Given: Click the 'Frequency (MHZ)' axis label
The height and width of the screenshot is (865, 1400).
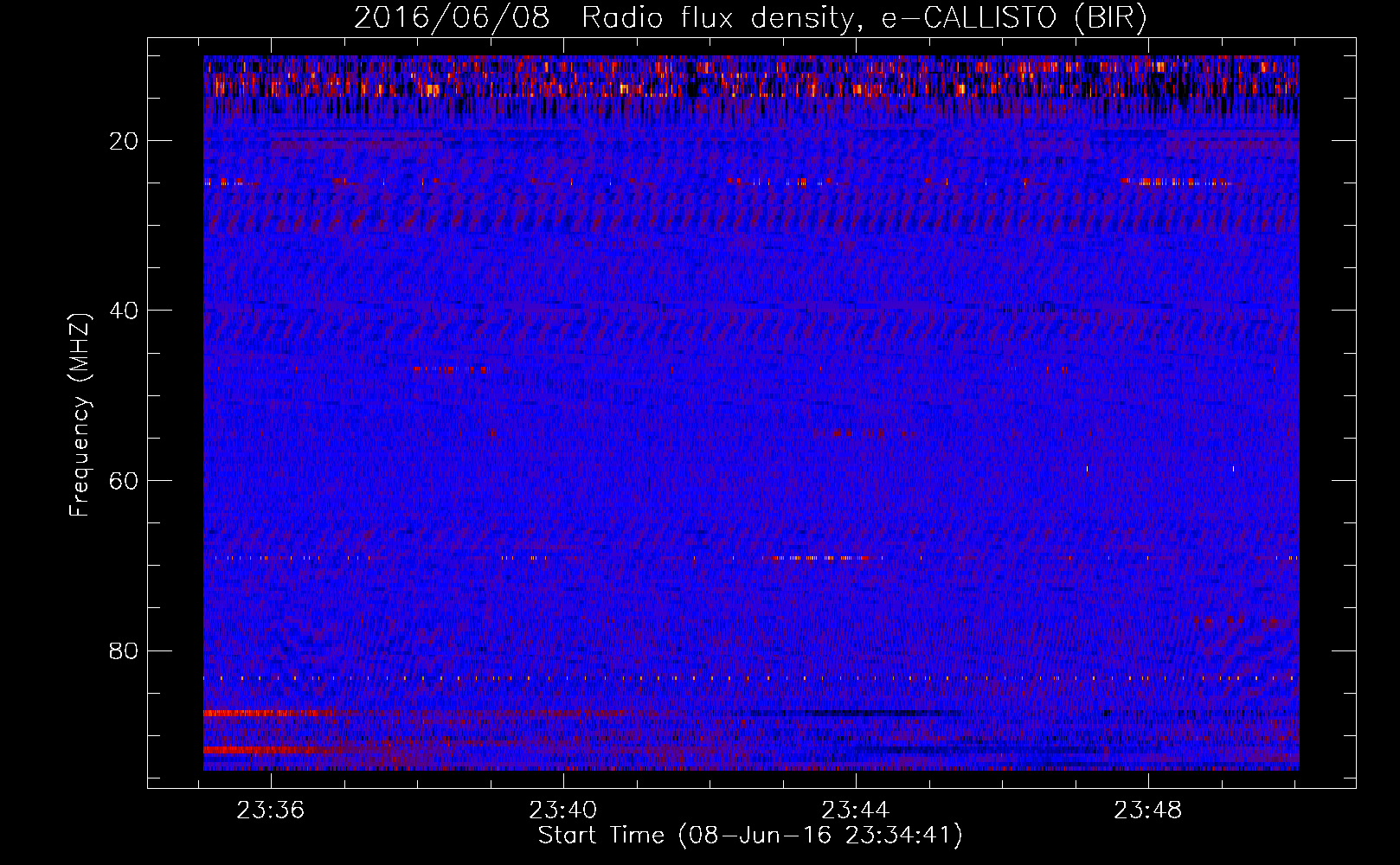Looking at the screenshot, I should [x=80, y=415].
